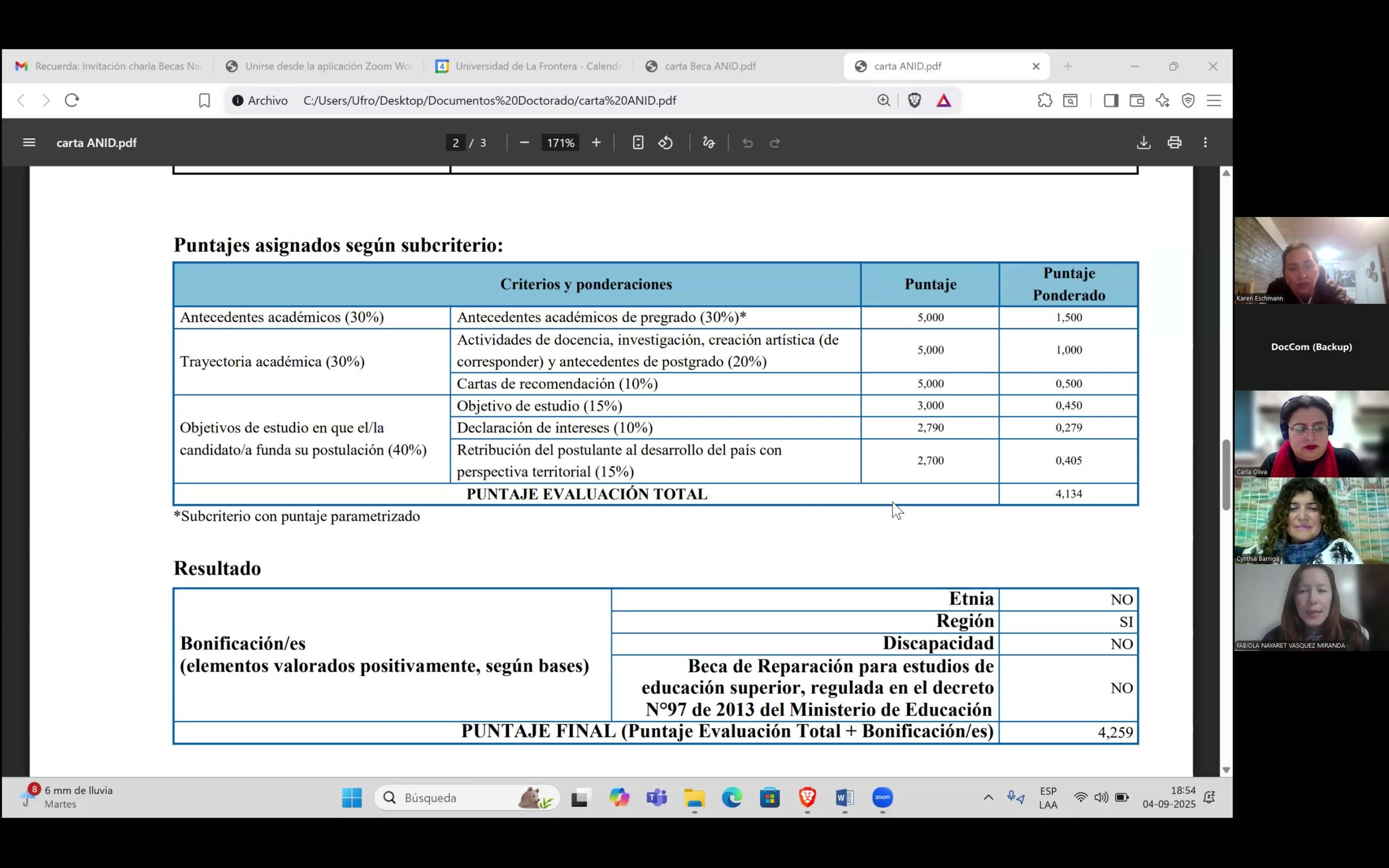
Task: Click puntaje total value 4,134
Action: coord(1069,494)
